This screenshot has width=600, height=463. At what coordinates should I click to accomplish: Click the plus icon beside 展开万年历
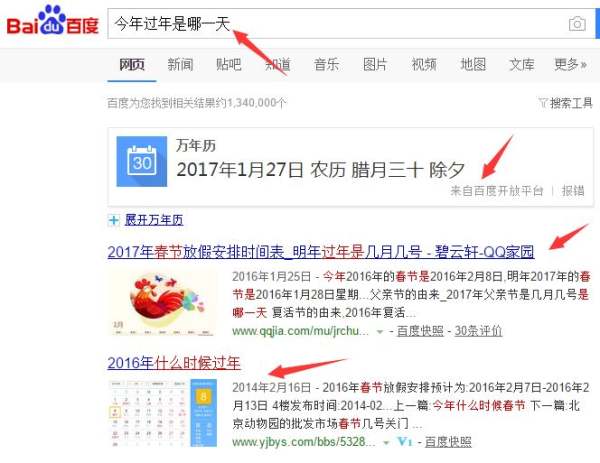tap(113, 220)
